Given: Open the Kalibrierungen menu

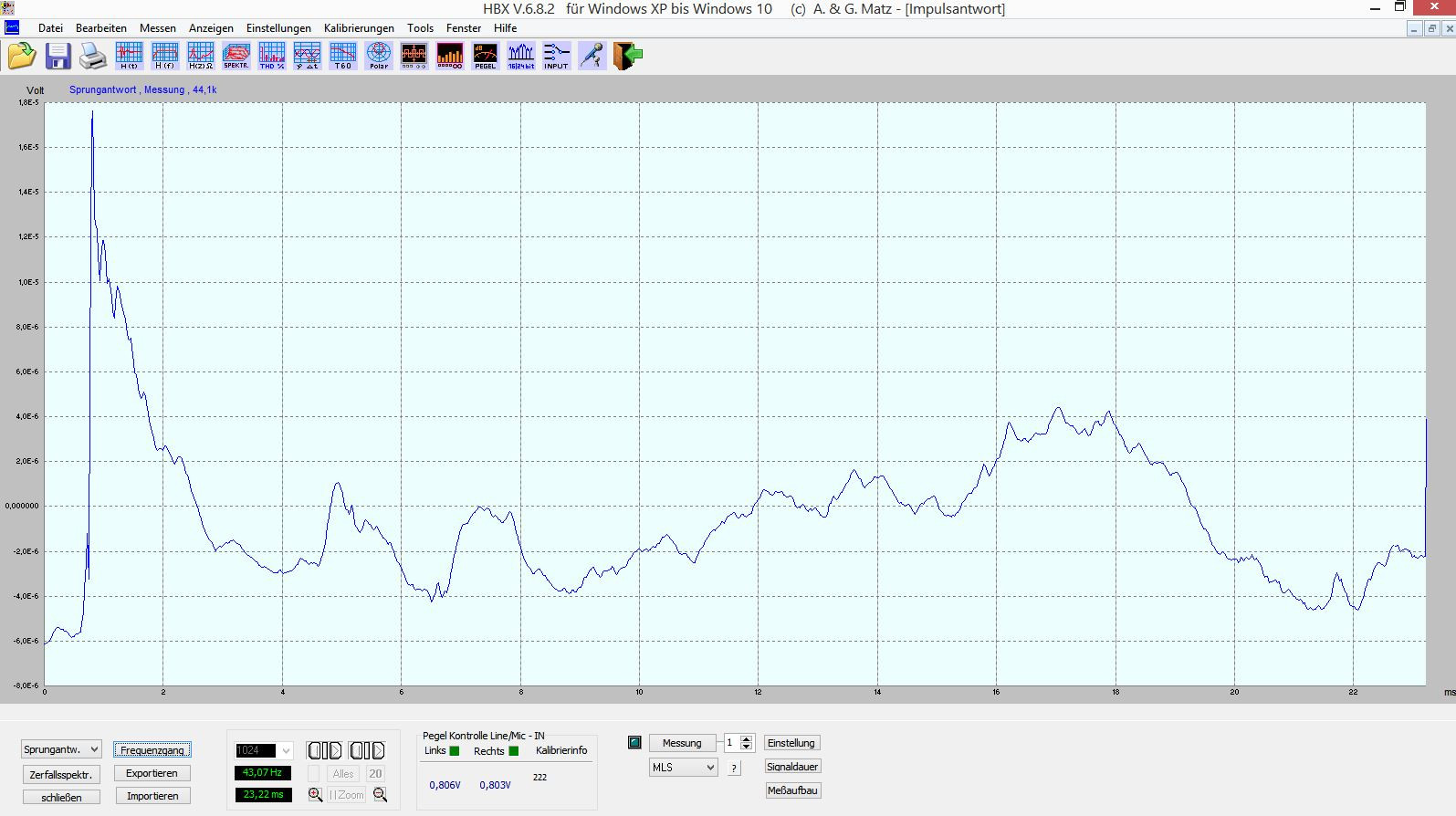Looking at the screenshot, I should (x=359, y=28).
